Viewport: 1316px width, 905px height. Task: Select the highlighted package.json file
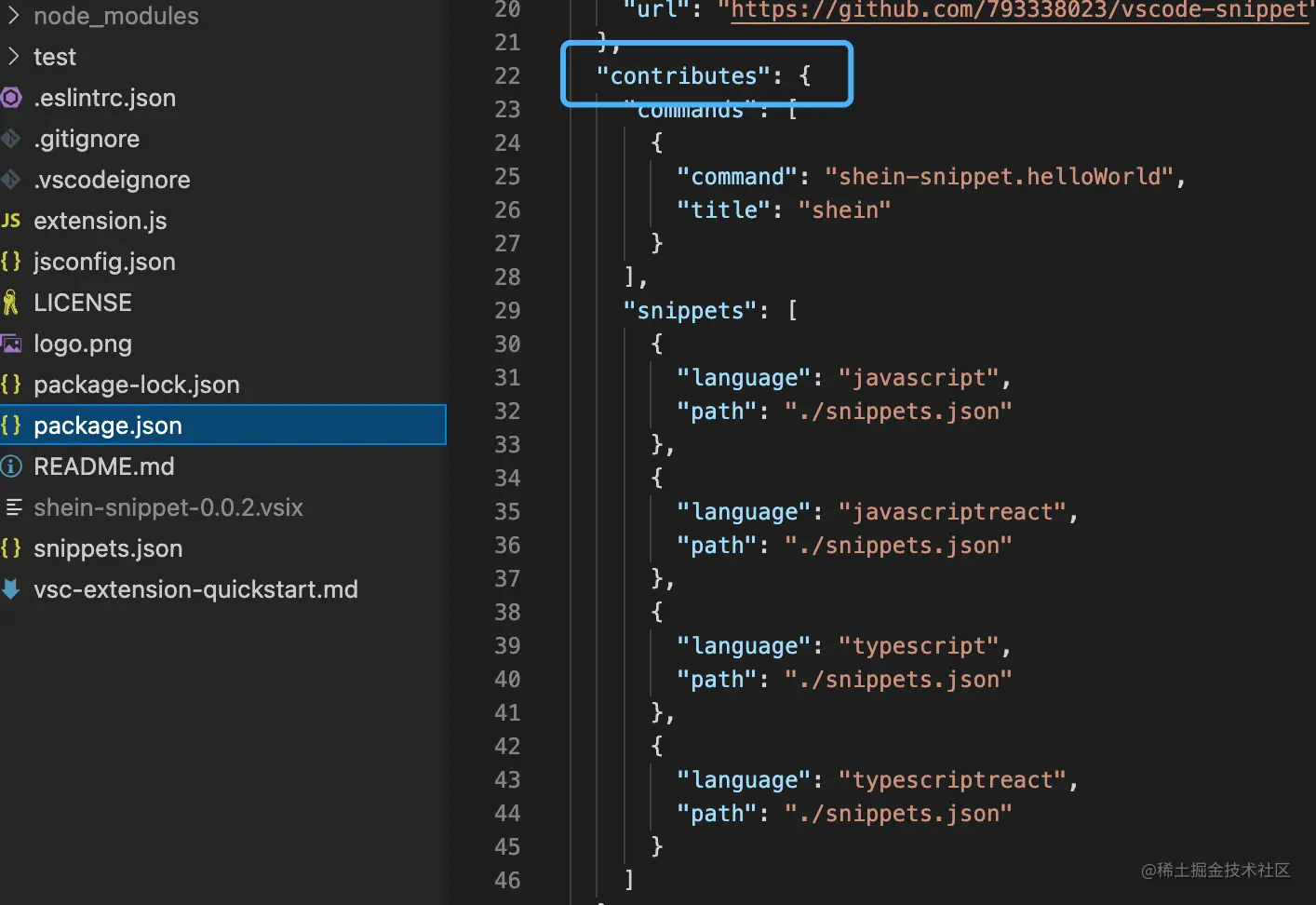223,425
